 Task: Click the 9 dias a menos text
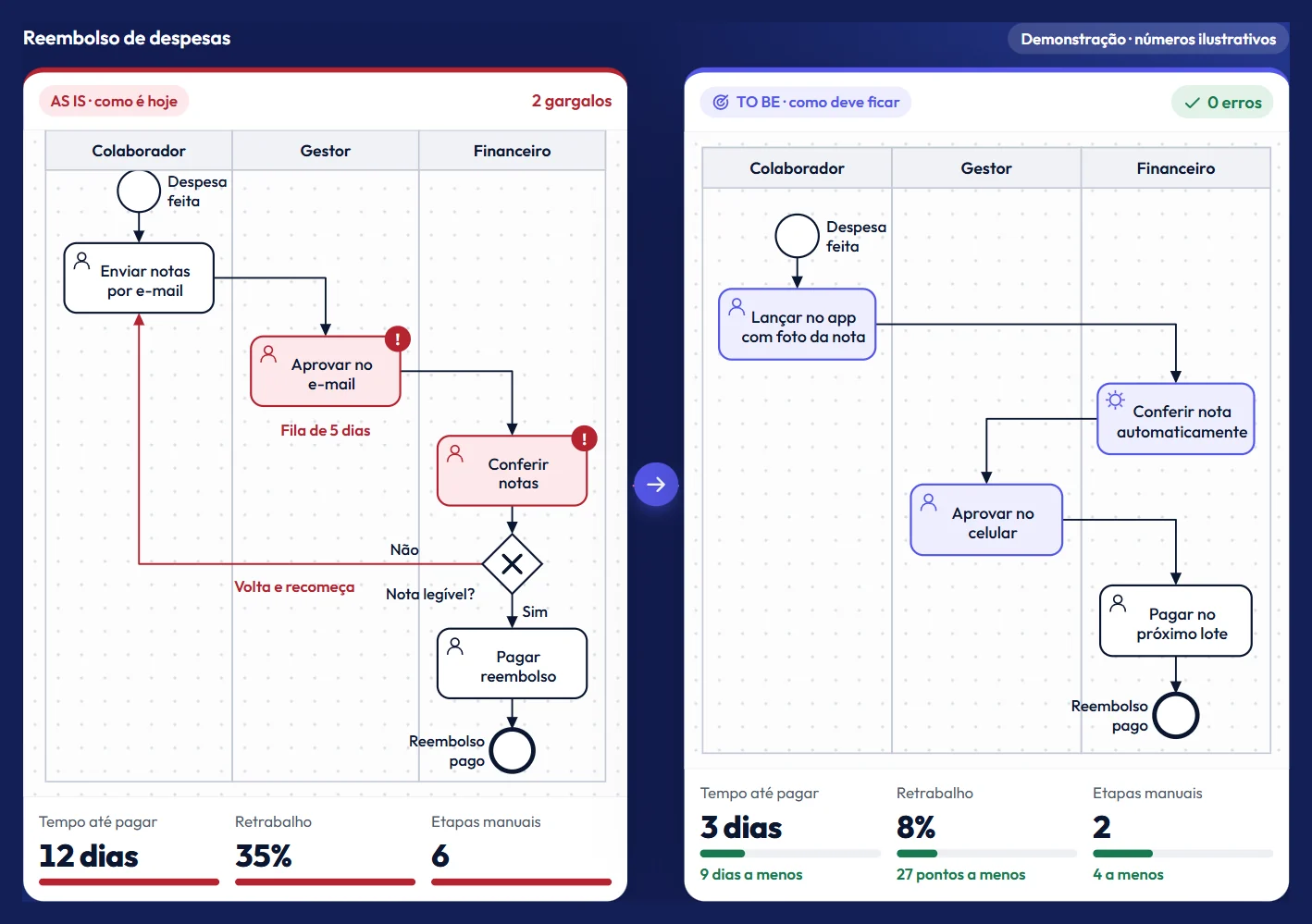coord(751,874)
